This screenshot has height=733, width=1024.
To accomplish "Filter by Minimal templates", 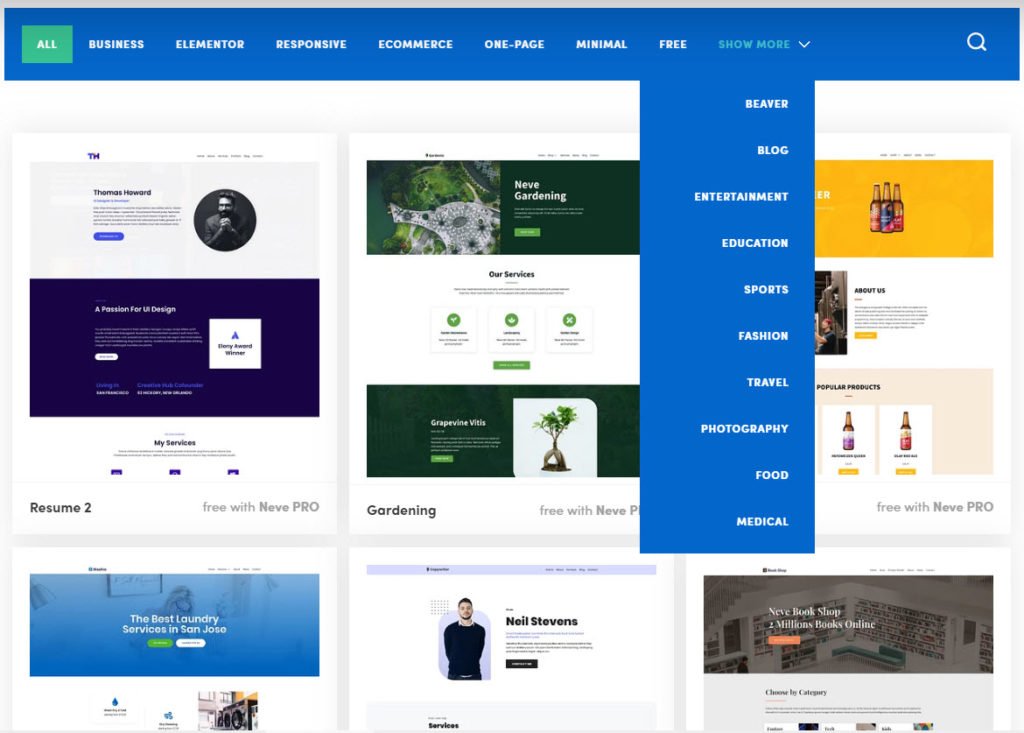I will tap(601, 44).
